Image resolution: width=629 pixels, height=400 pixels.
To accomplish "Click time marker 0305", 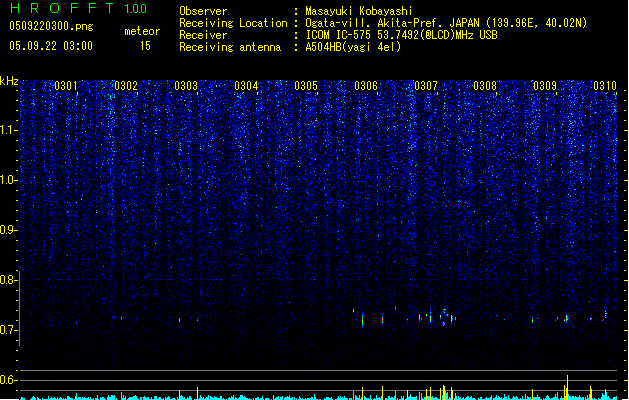I will pyautogui.click(x=306, y=86).
